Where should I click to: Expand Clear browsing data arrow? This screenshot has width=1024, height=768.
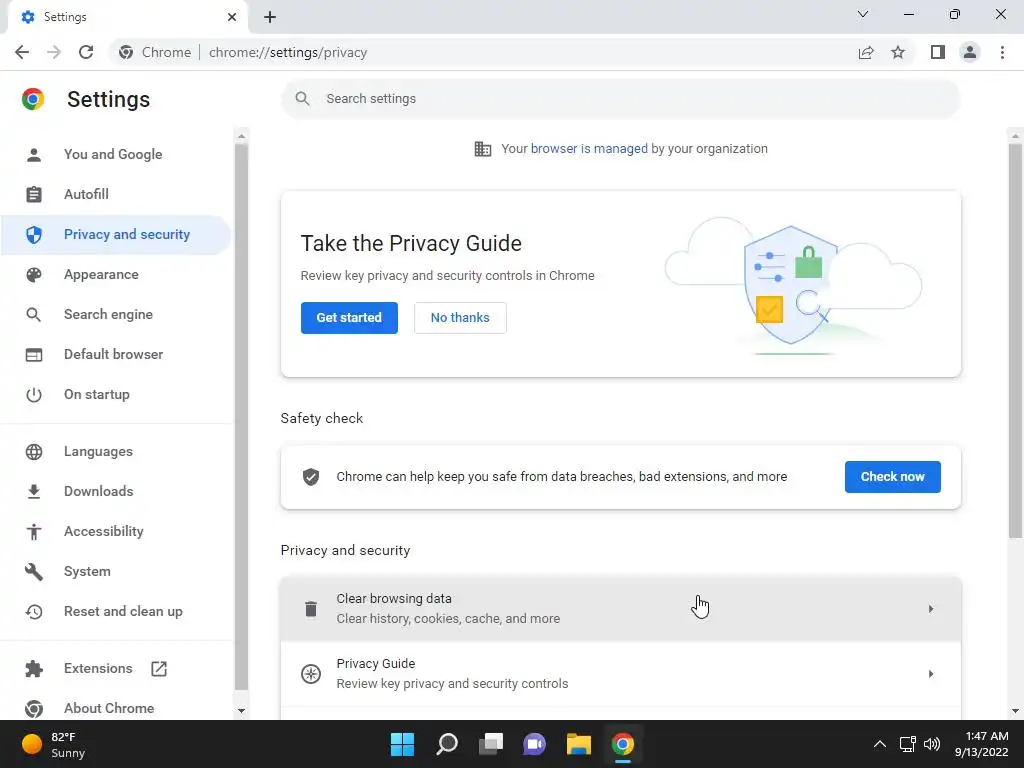(x=931, y=609)
